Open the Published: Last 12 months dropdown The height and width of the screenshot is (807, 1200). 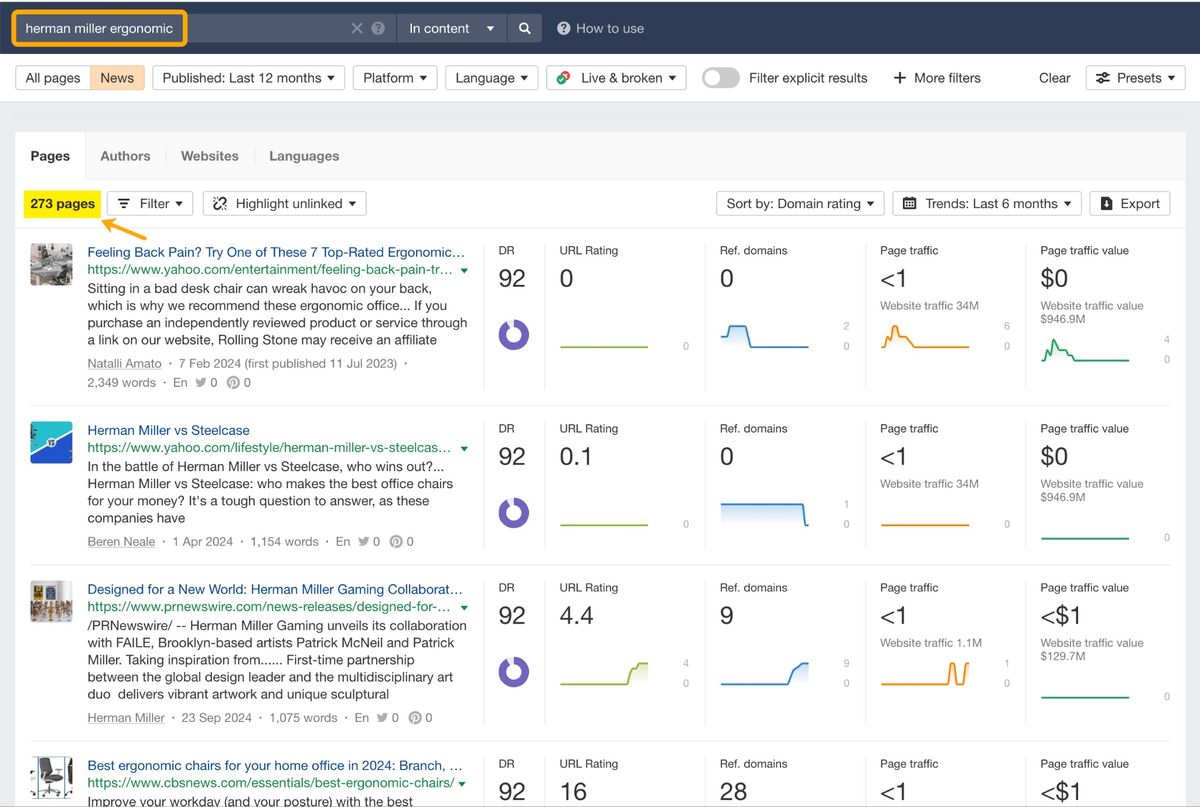(x=248, y=78)
